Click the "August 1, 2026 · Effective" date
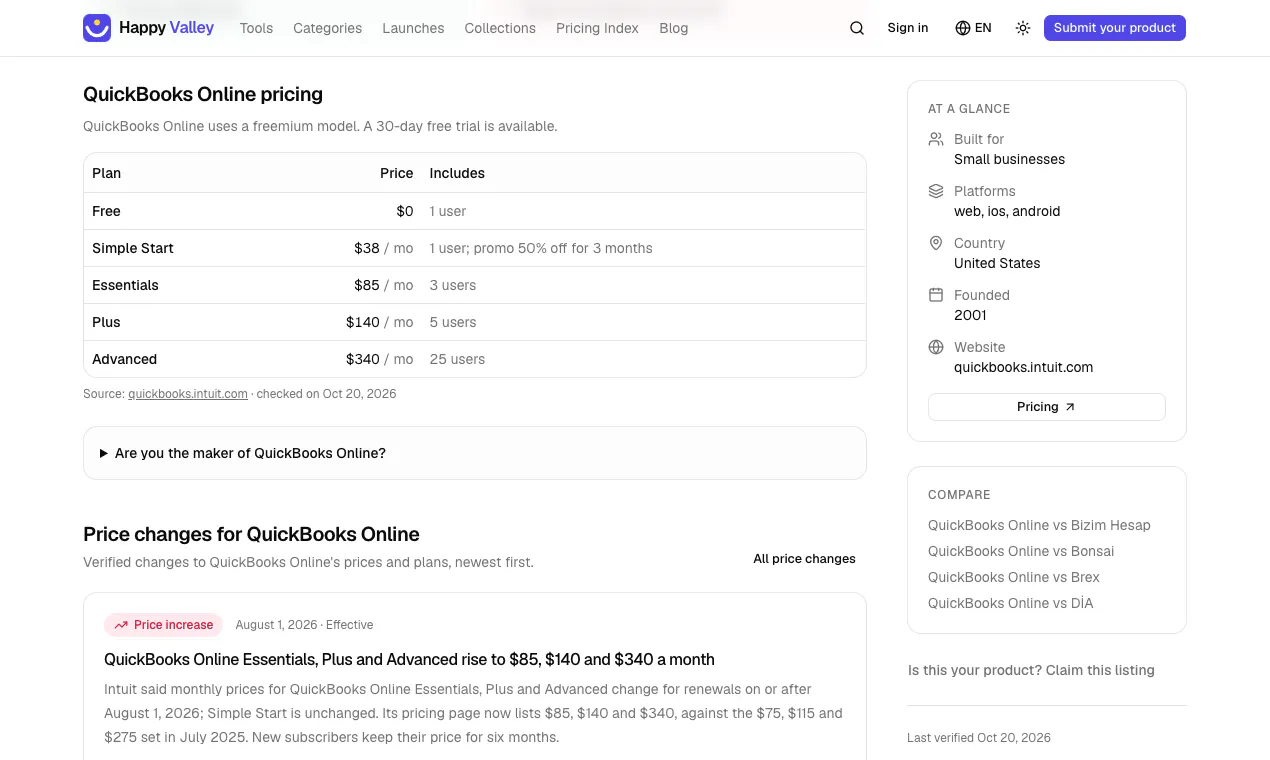The height and width of the screenshot is (760, 1270). 304,625
